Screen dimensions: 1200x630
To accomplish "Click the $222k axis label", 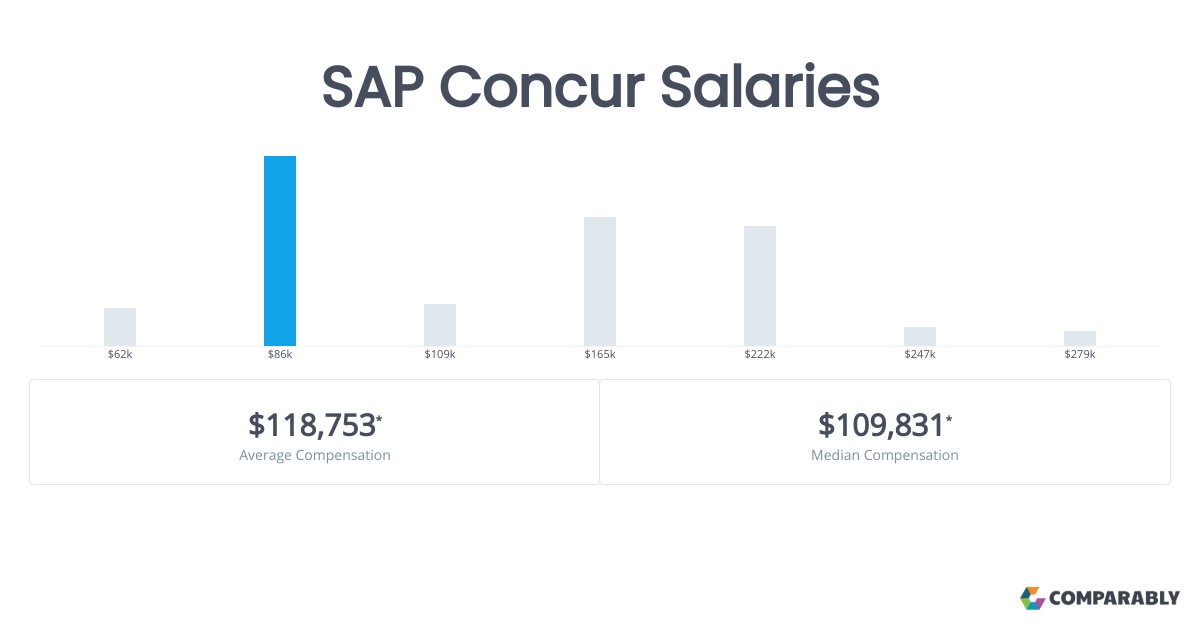I will (x=760, y=355).
